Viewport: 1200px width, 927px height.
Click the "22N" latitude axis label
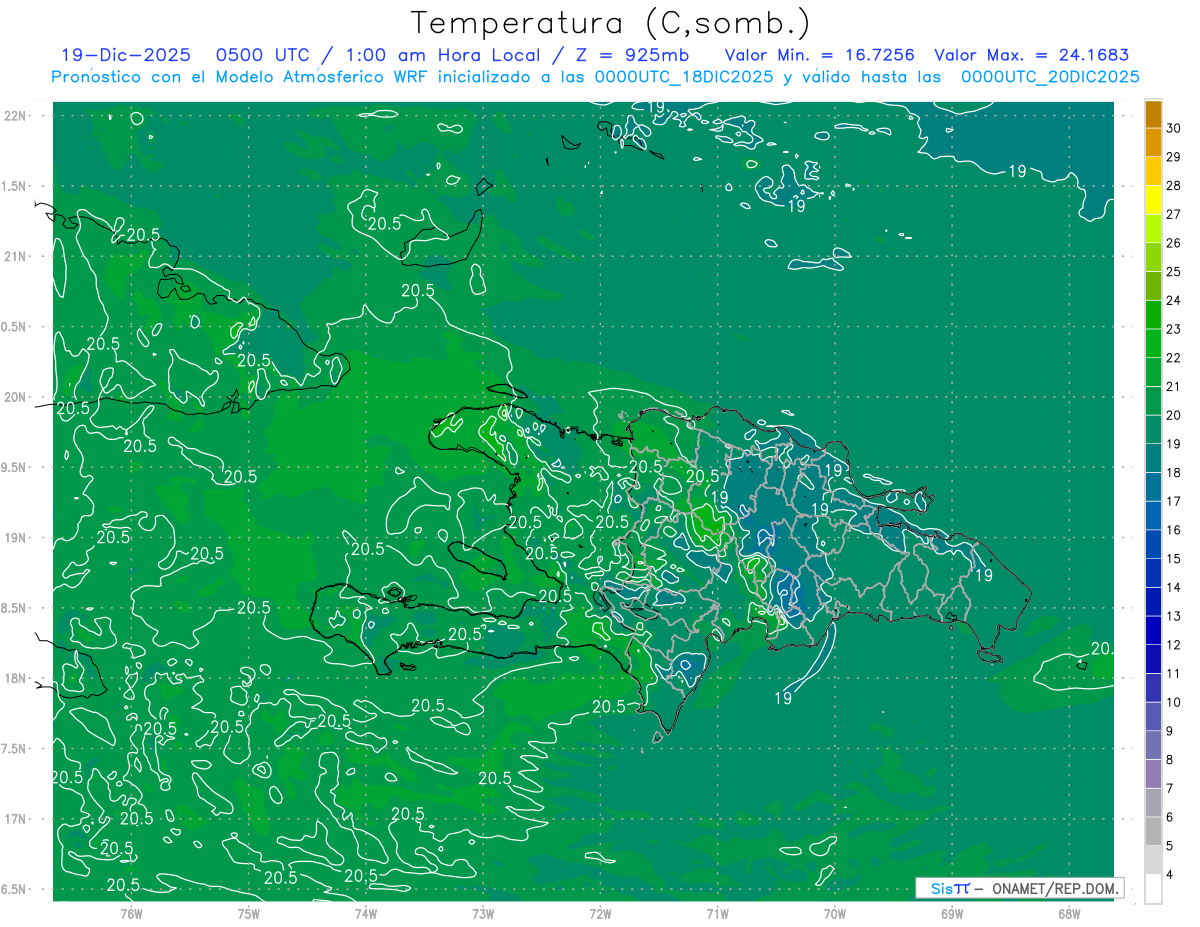click(x=16, y=115)
